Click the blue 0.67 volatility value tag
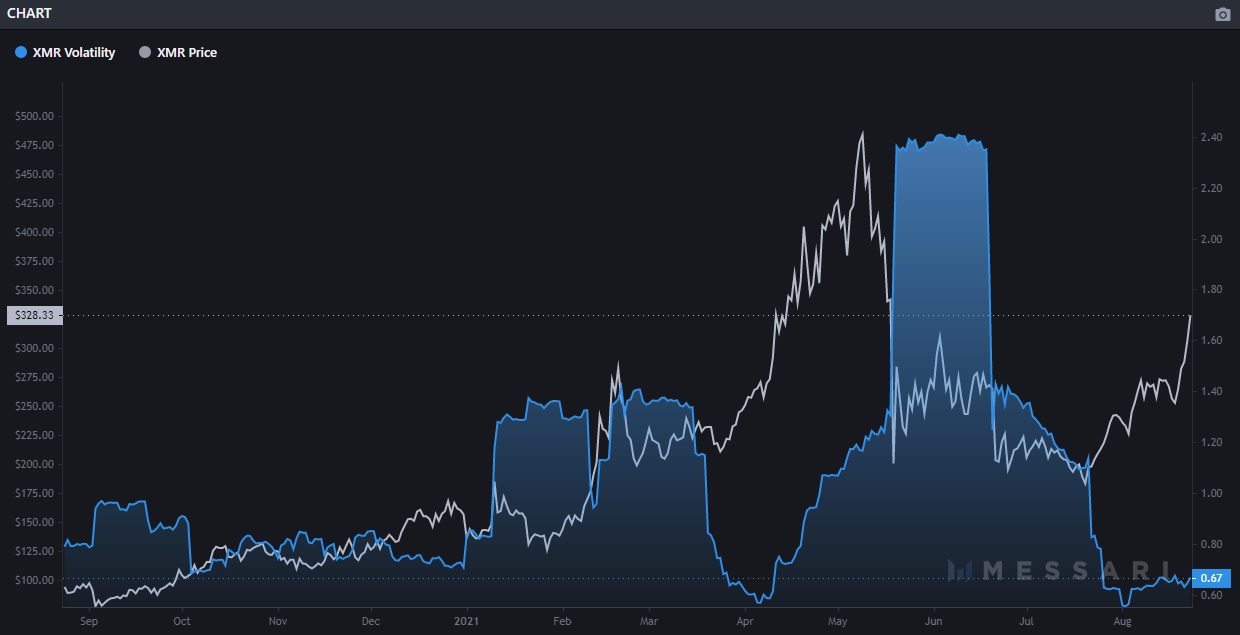The height and width of the screenshot is (635, 1240). tap(1211, 578)
